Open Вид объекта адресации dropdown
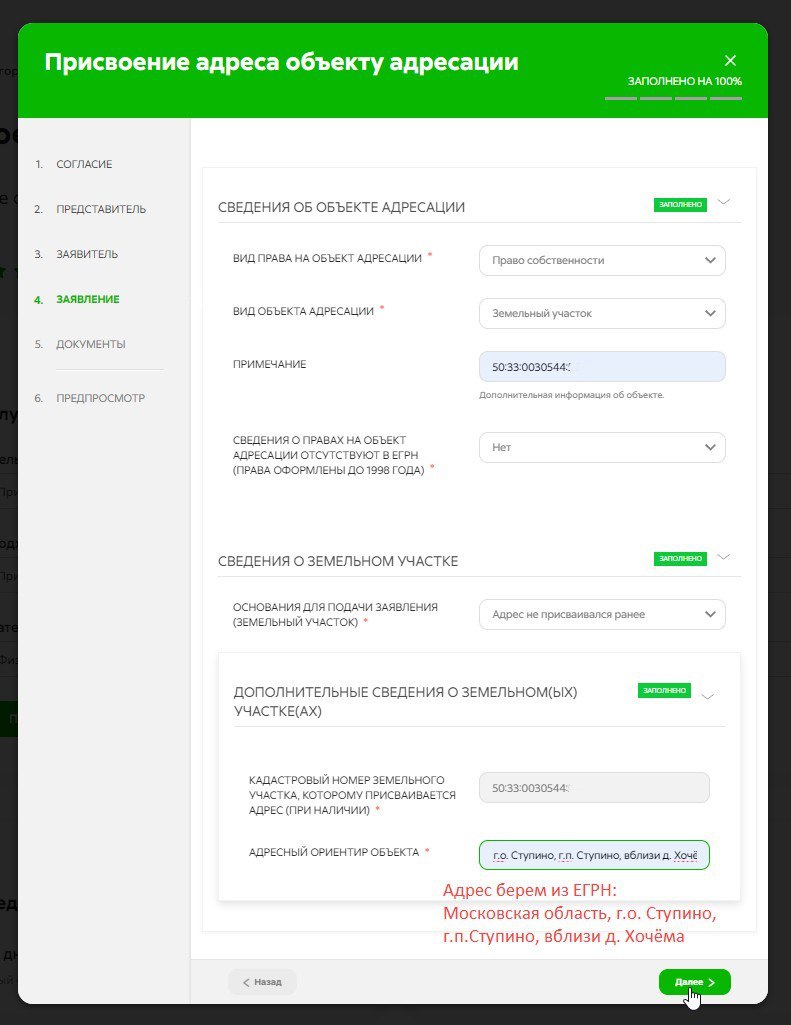The height and width of the screenshot is (1025, 791). tap(602, 314)
